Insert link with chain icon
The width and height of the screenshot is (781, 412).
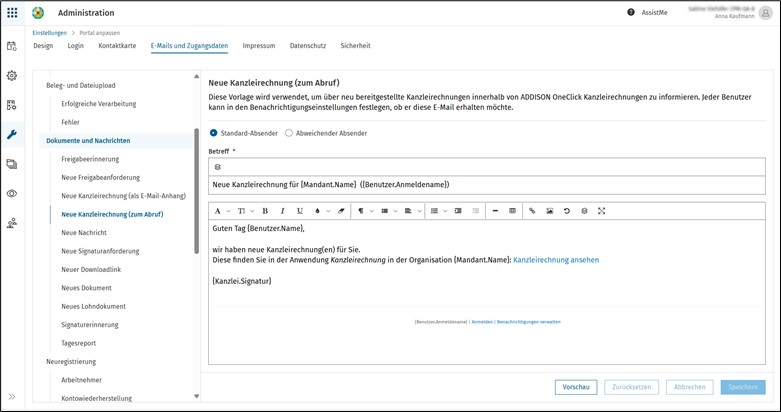(532, 211)
